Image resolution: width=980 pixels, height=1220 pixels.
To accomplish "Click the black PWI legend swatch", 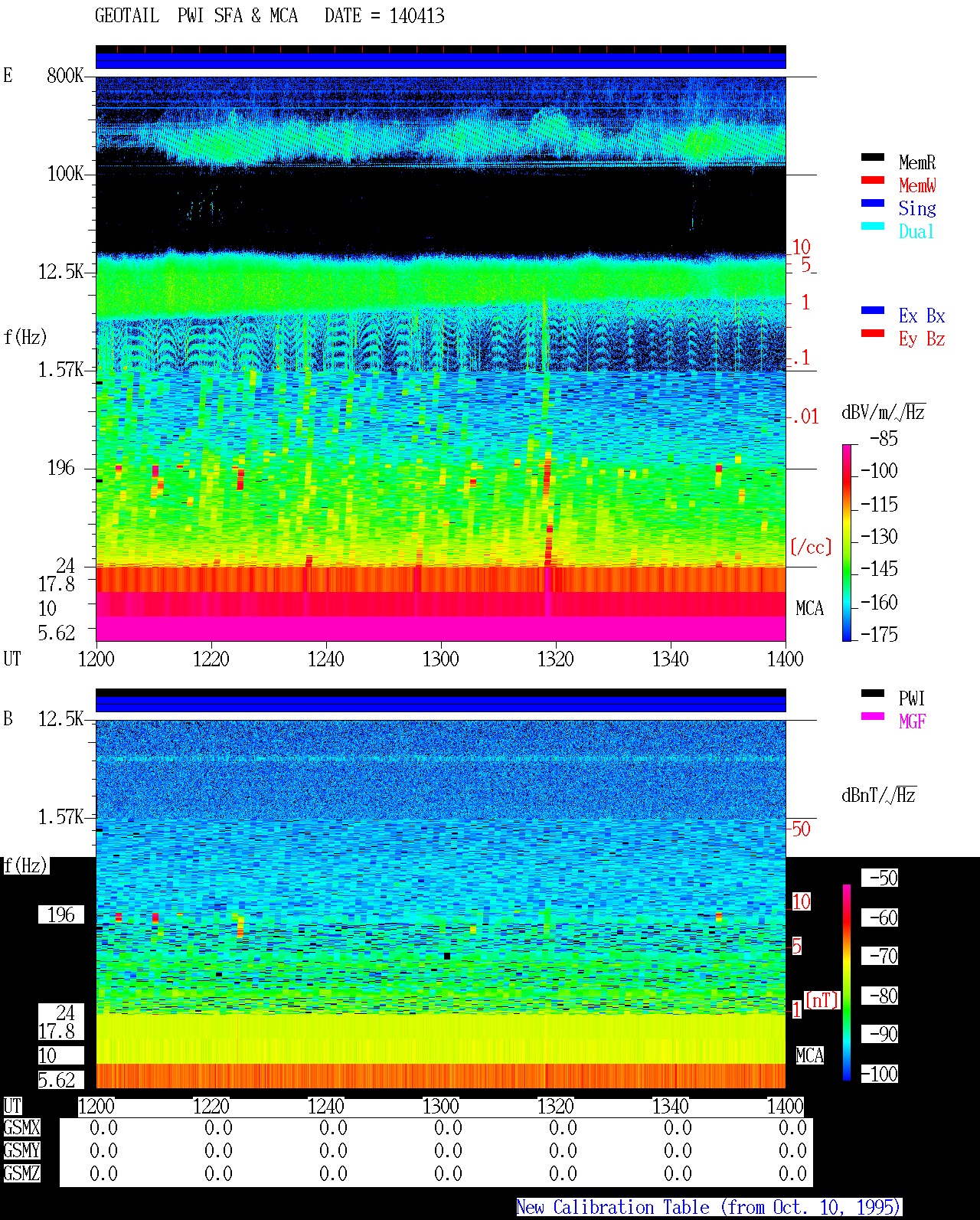I will point(873,693).
